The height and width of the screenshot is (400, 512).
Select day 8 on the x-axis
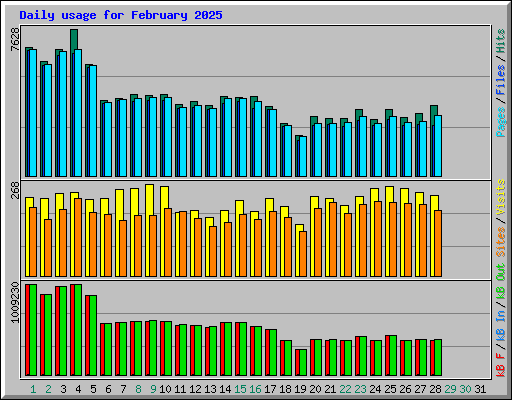pos(138,389)
